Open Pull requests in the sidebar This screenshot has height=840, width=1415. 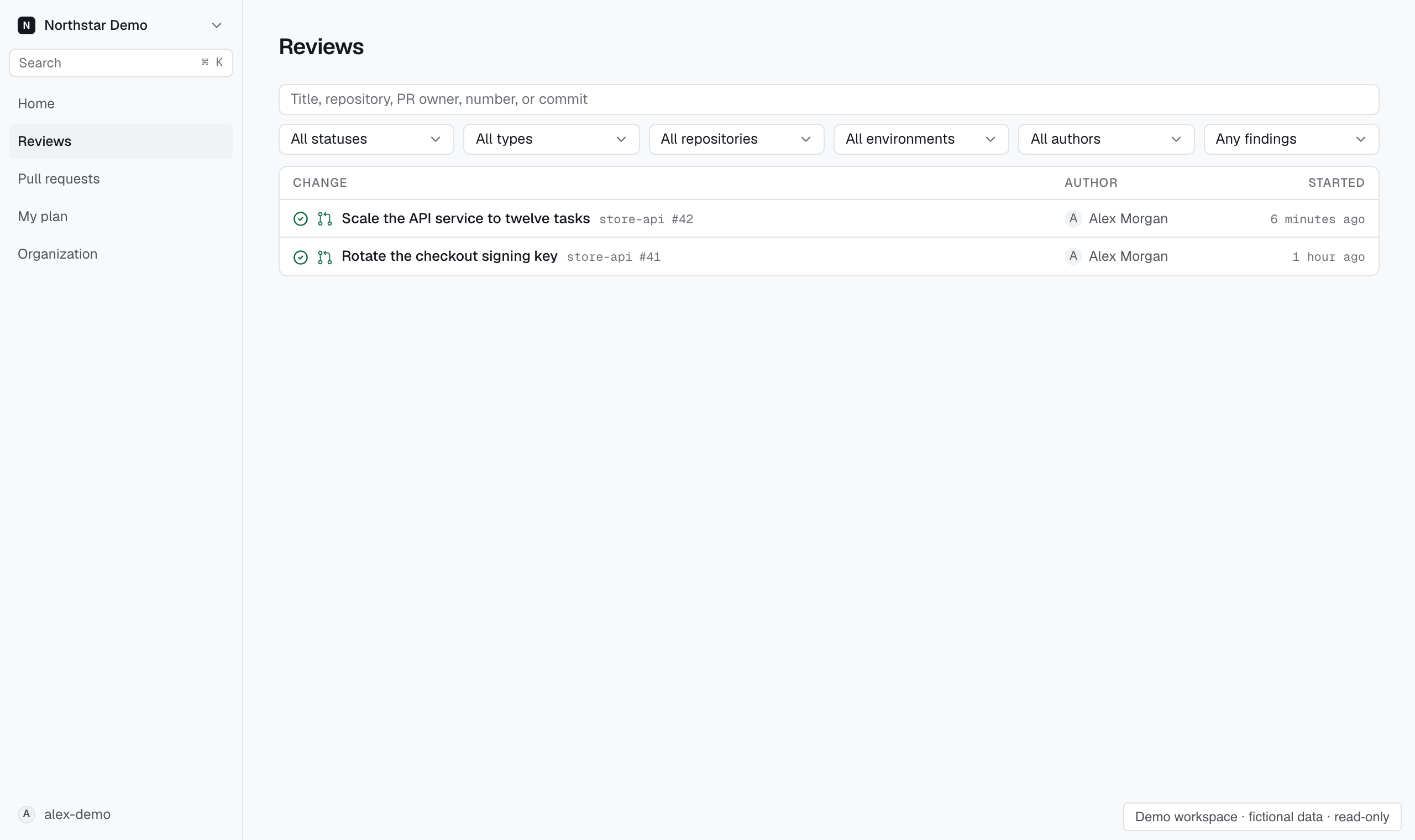pos(120,179)
